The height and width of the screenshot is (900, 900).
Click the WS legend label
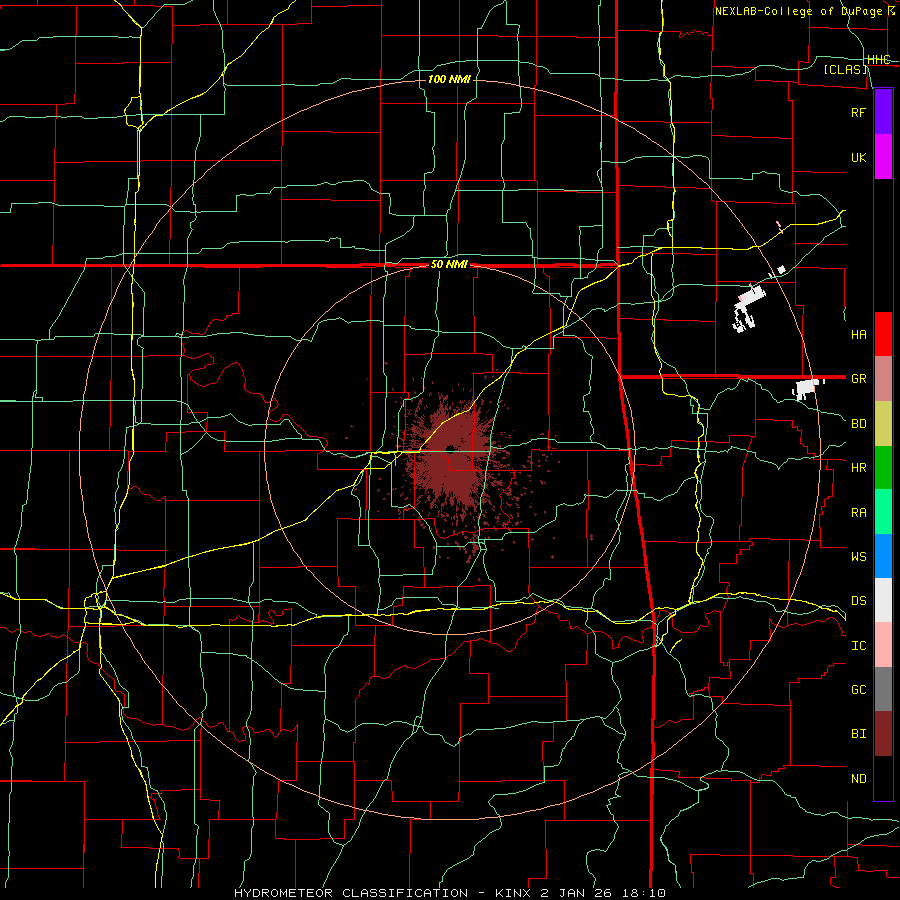859,557
